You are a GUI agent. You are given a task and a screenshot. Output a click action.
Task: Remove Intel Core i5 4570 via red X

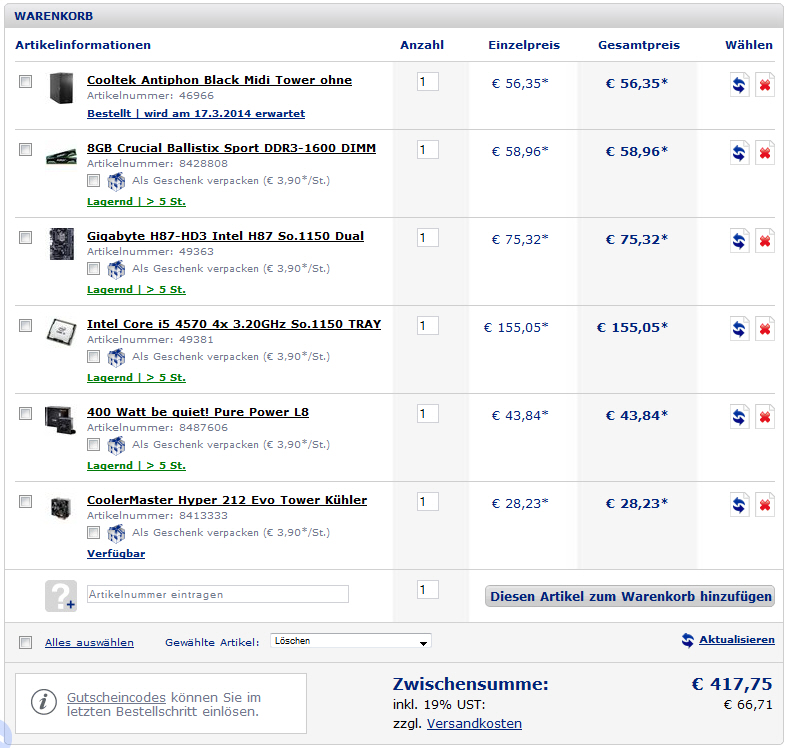764,328
